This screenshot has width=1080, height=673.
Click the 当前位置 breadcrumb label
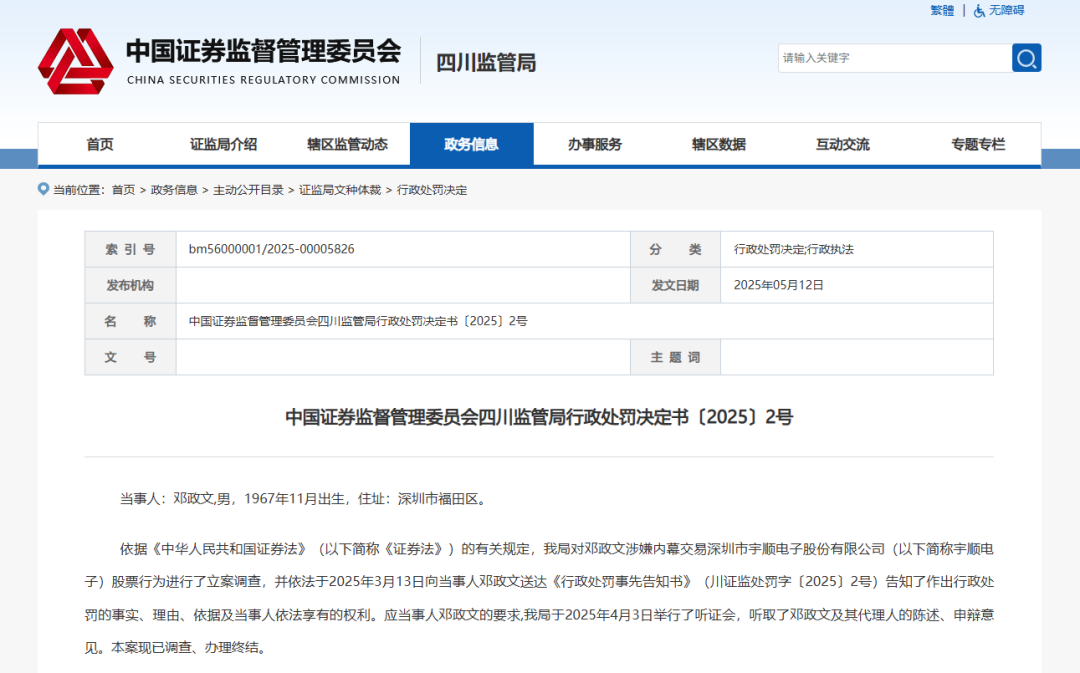(79, 190)
